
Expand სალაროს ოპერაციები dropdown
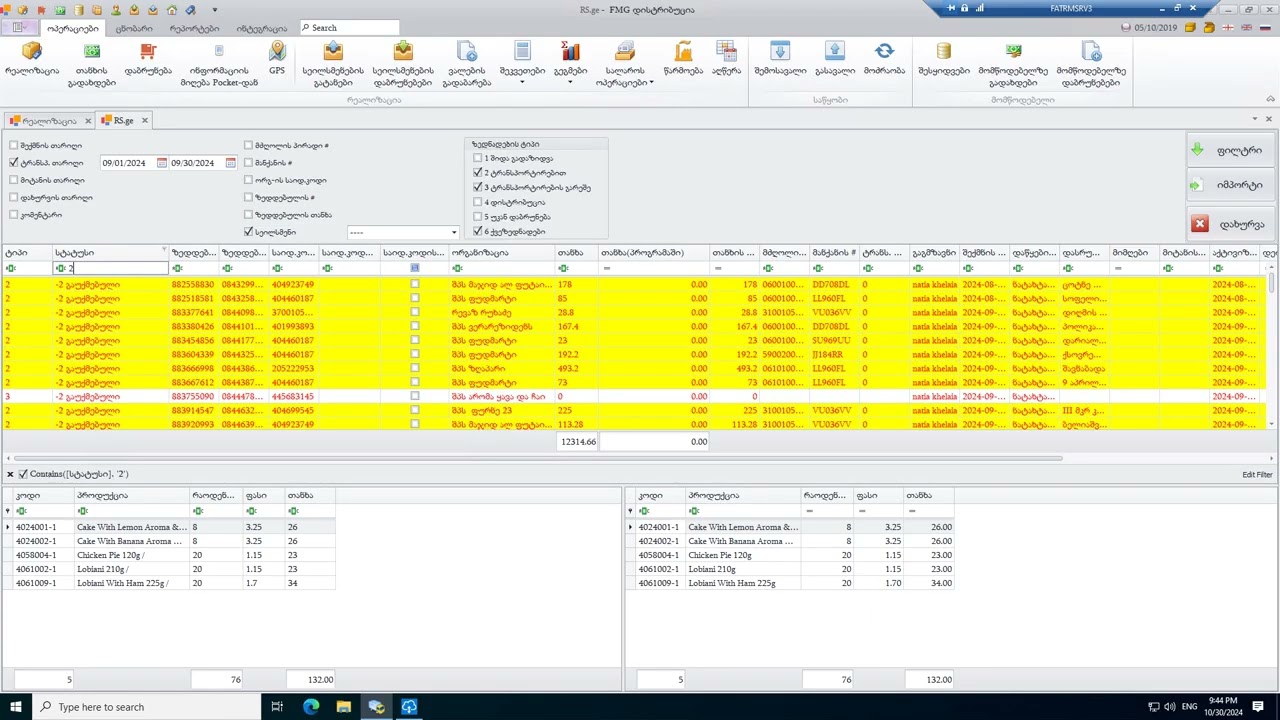pyautogui.click(x=652, y=83)
